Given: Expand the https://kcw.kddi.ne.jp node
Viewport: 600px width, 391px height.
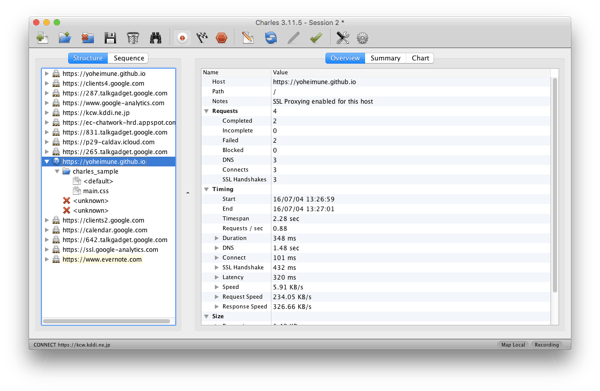Looking at the screenshot, I should (47, 112).
